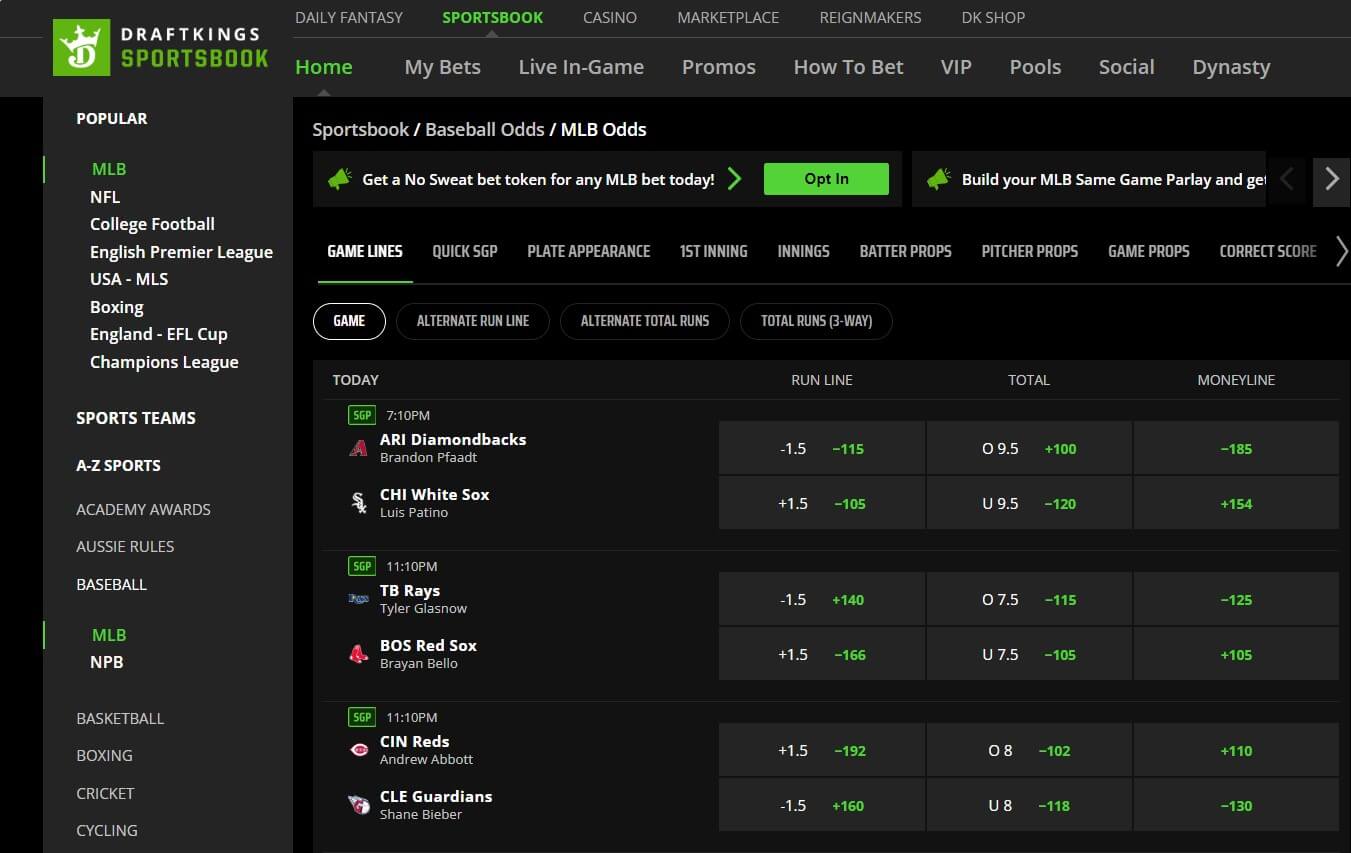The width and height of the screenshot is (1351, 853).
Task: Open Pitcher Props tab
Action: click(x=1030, y=251)
